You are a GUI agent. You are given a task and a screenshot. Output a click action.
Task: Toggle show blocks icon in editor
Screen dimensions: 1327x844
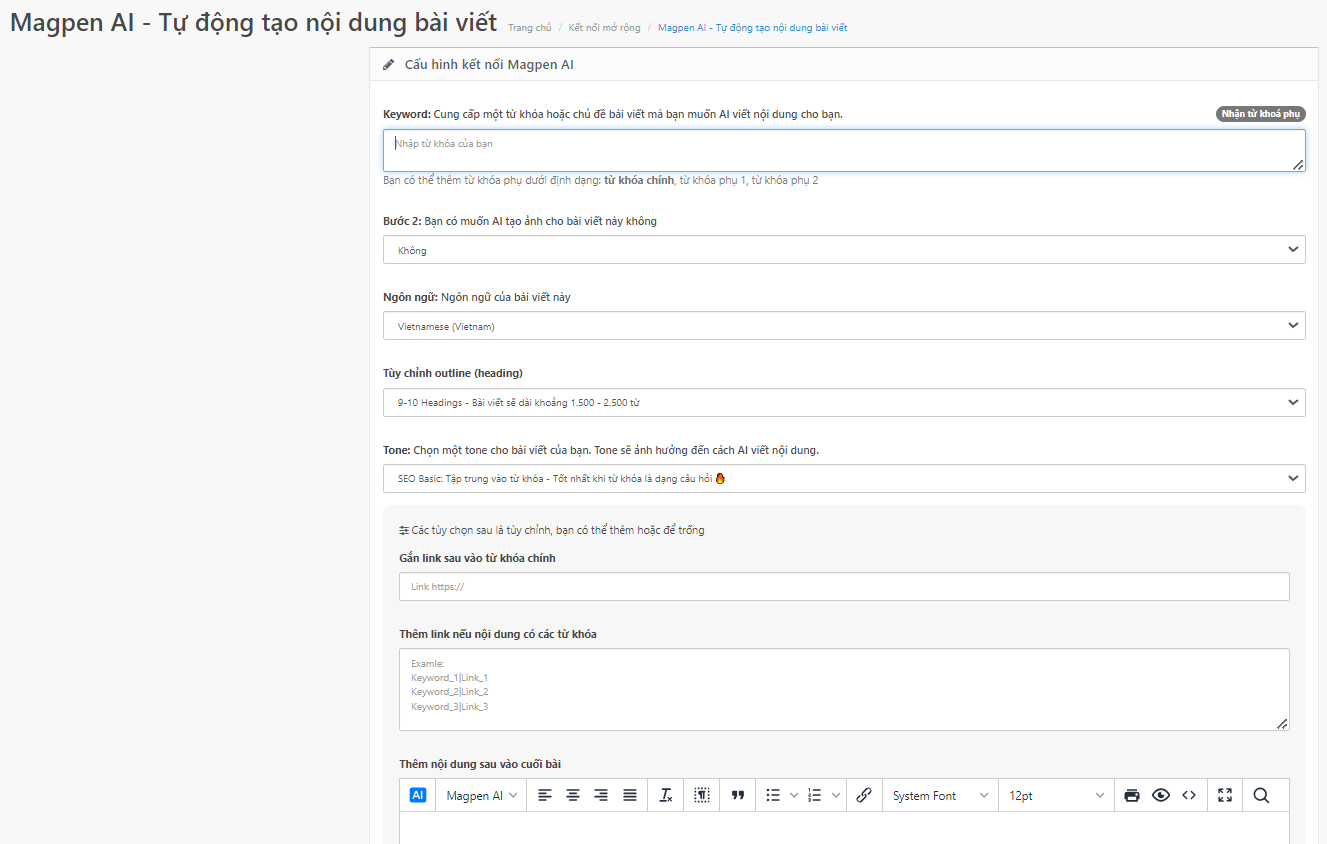[703, 795]
